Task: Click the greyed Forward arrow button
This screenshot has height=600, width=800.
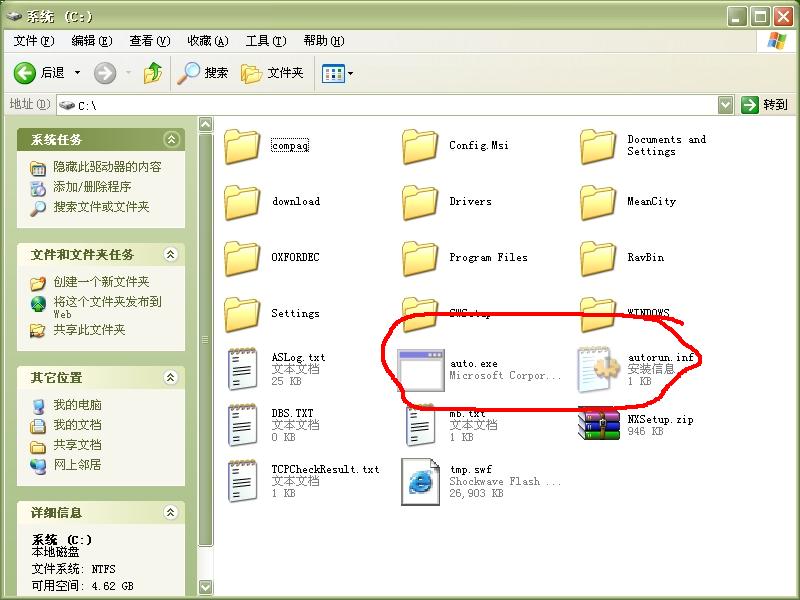Action: (x=105, y=73)
